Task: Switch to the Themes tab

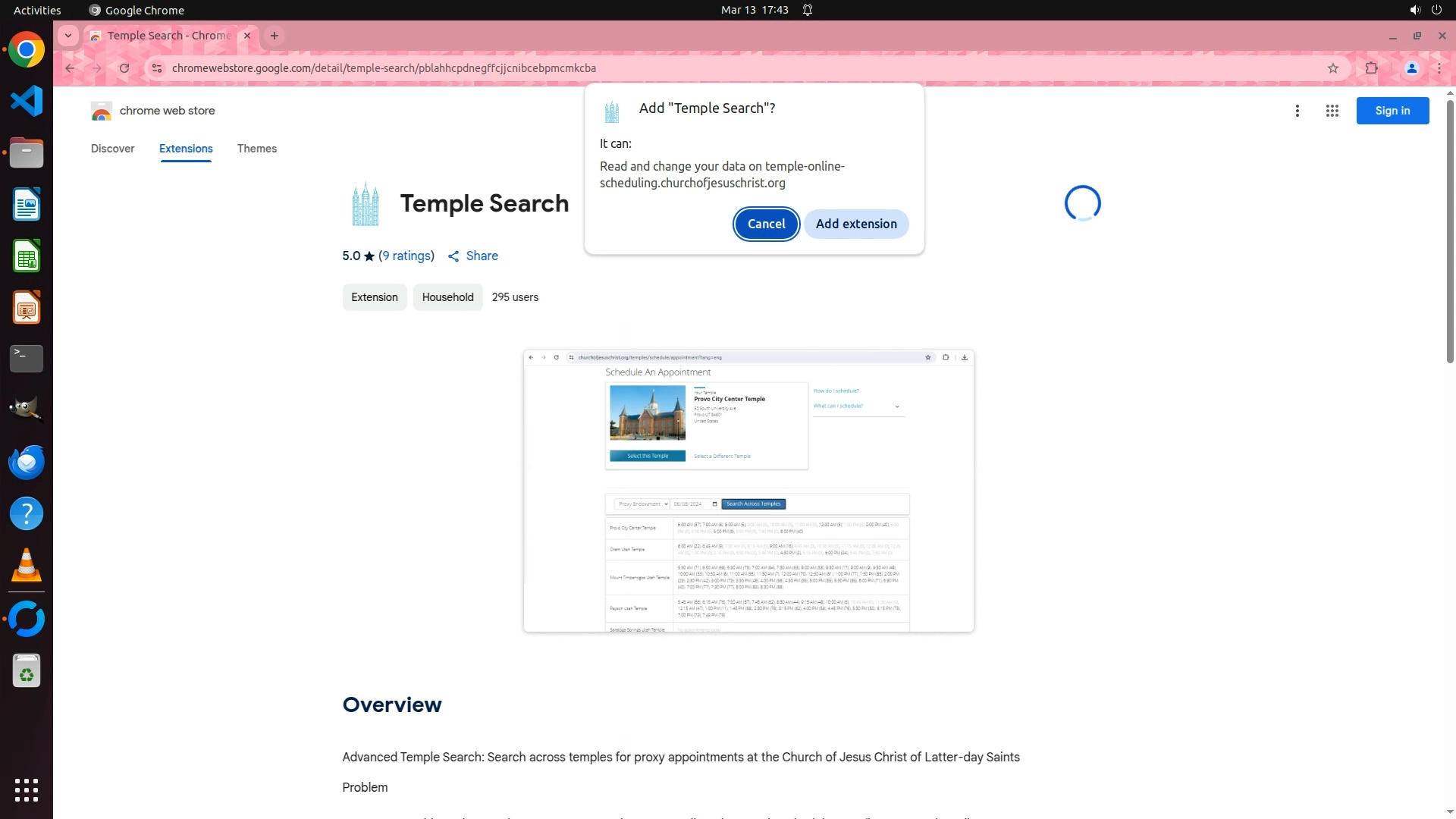Action: pyautogui.click(x=256, y=149)
